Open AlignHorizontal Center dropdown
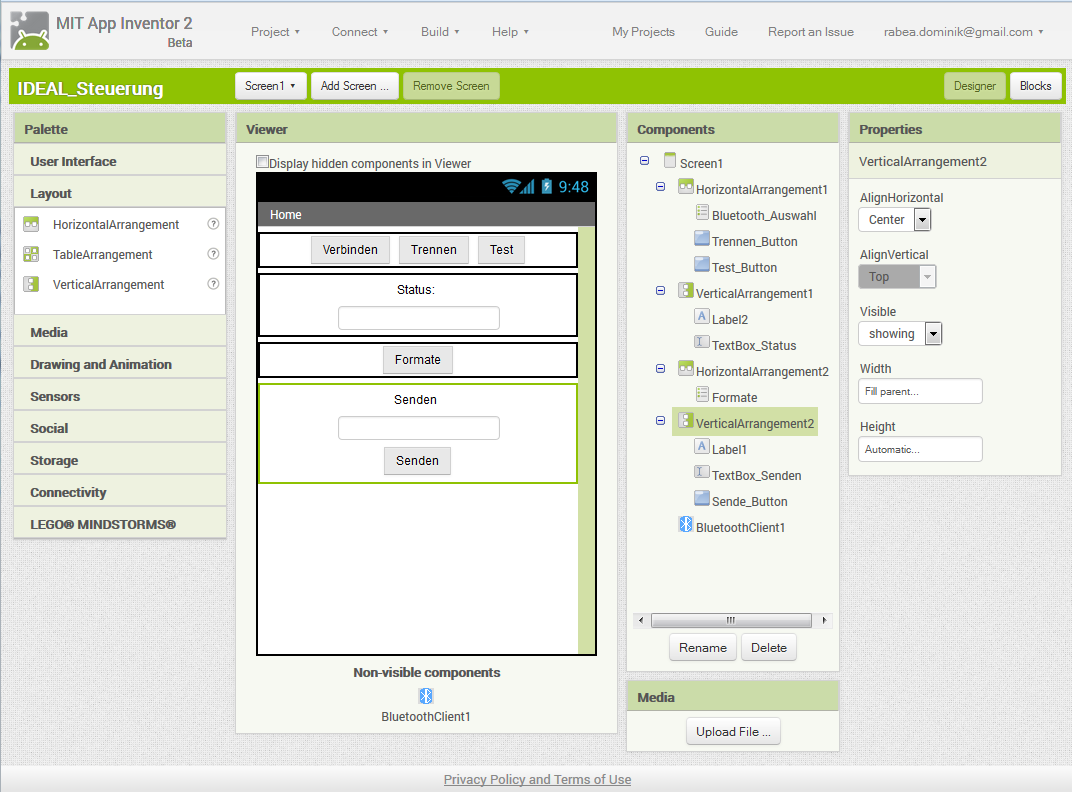The height and width of the screenshot is (792, 1072). click(x=895, y=220)
